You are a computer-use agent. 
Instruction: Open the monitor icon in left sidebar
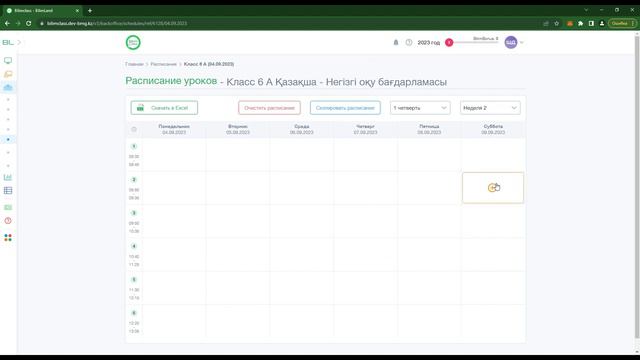point(8,60)
